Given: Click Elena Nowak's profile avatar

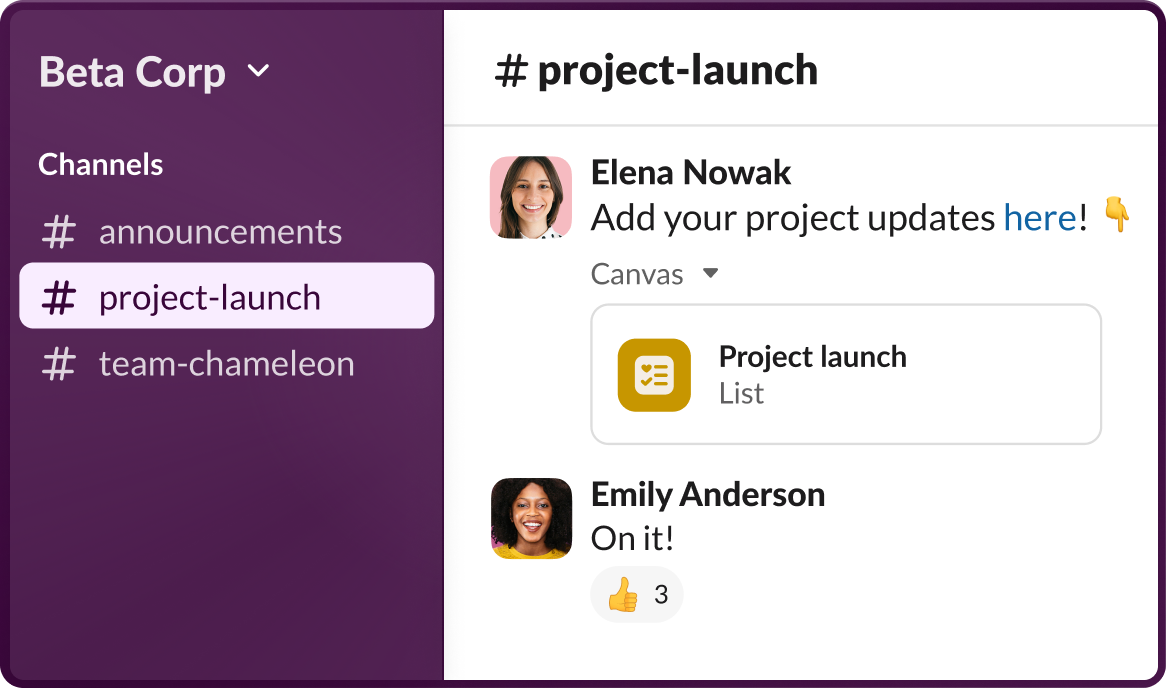Looking at the screenshot, I should 530,197.
